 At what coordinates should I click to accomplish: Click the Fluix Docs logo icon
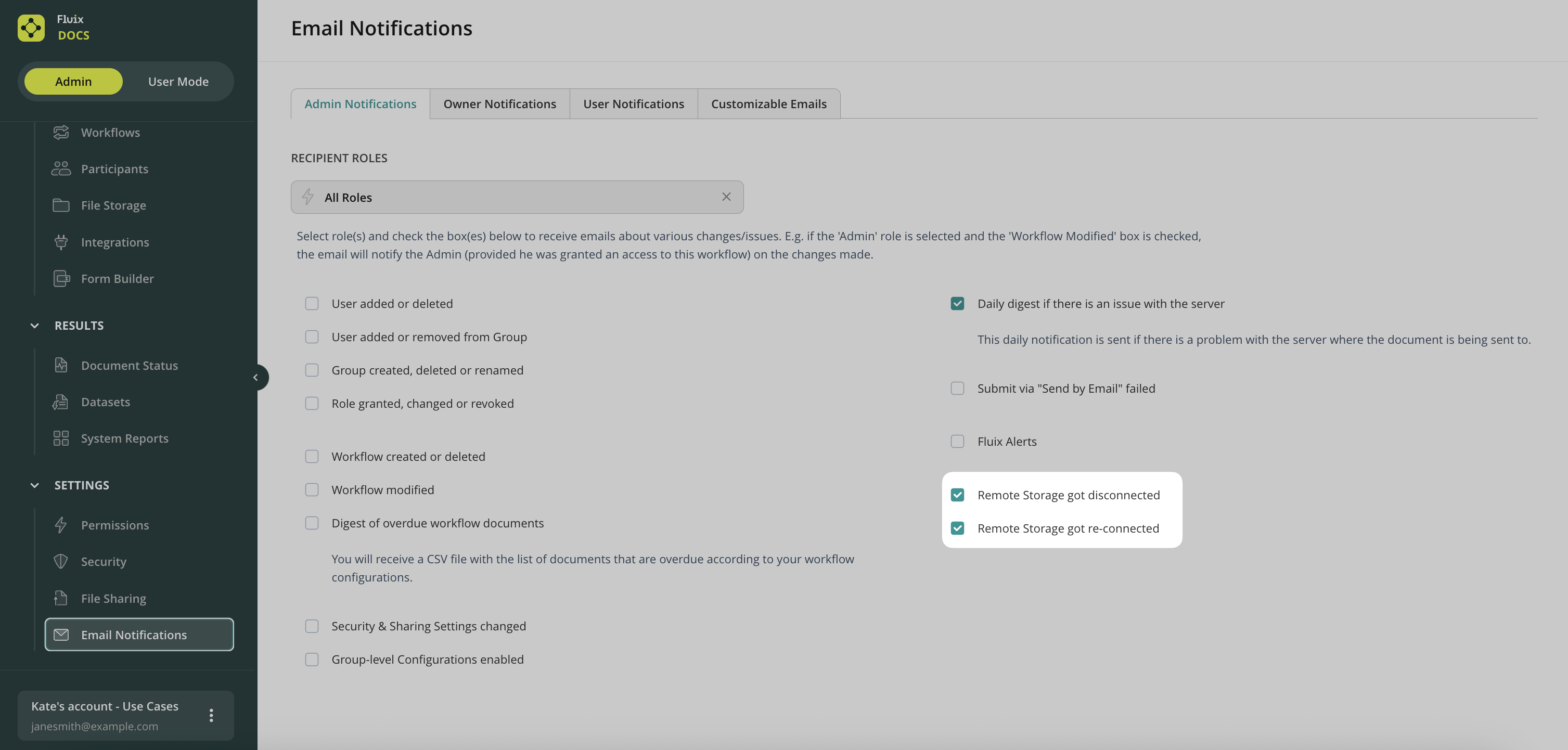(x=31, y=28)
